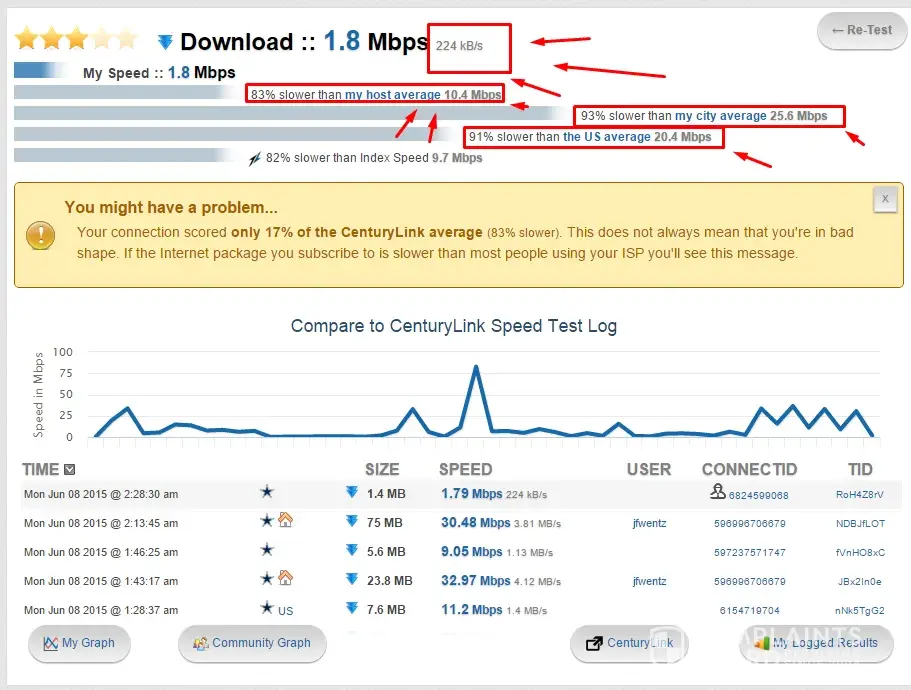The width and height of the screenshot is (911, 690).
Task: Click the graph icon on My Graph button
Action: click(51, 644)
